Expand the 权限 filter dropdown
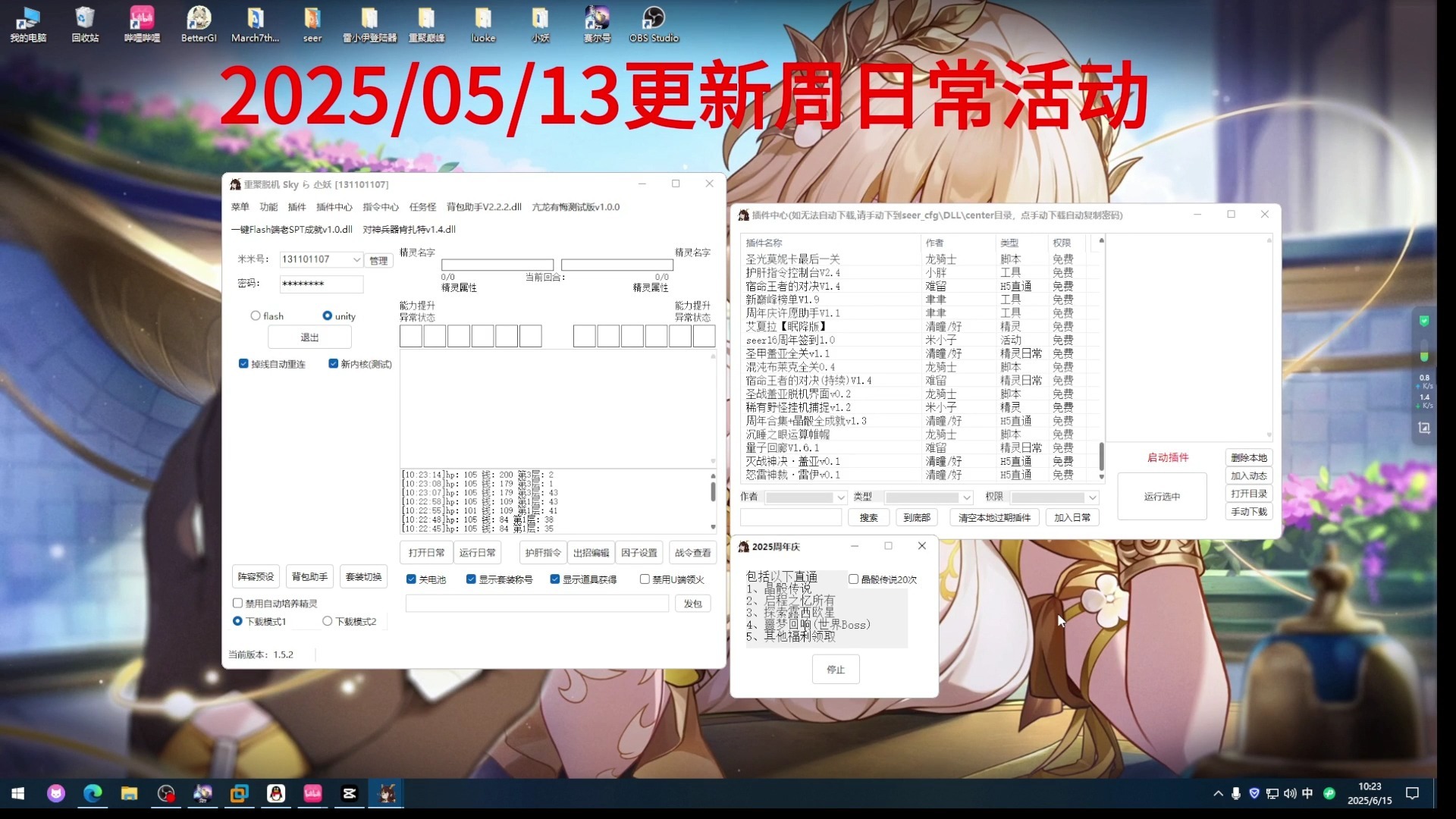This screenshot has height=819, width=1456. [1092, 497]
